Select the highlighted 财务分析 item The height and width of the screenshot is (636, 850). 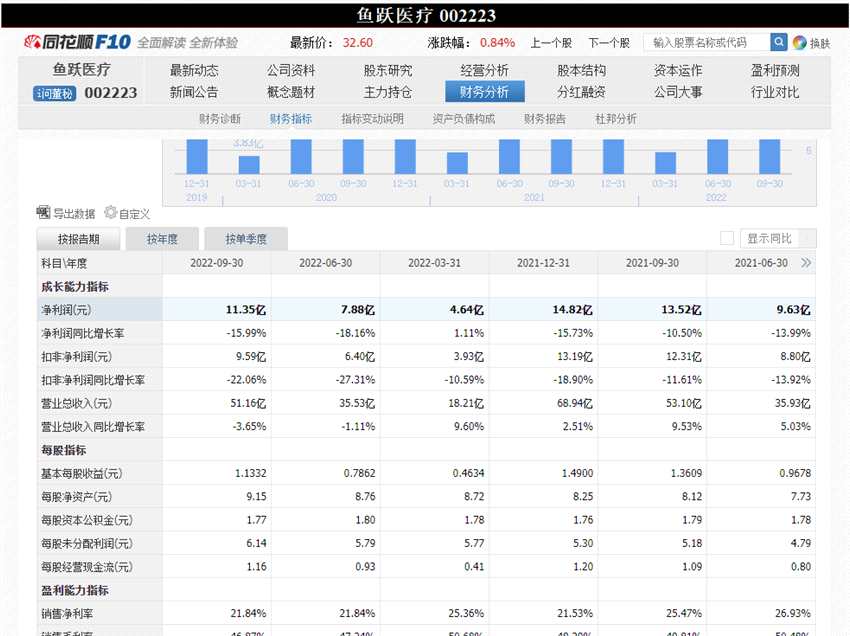(485, 92)
